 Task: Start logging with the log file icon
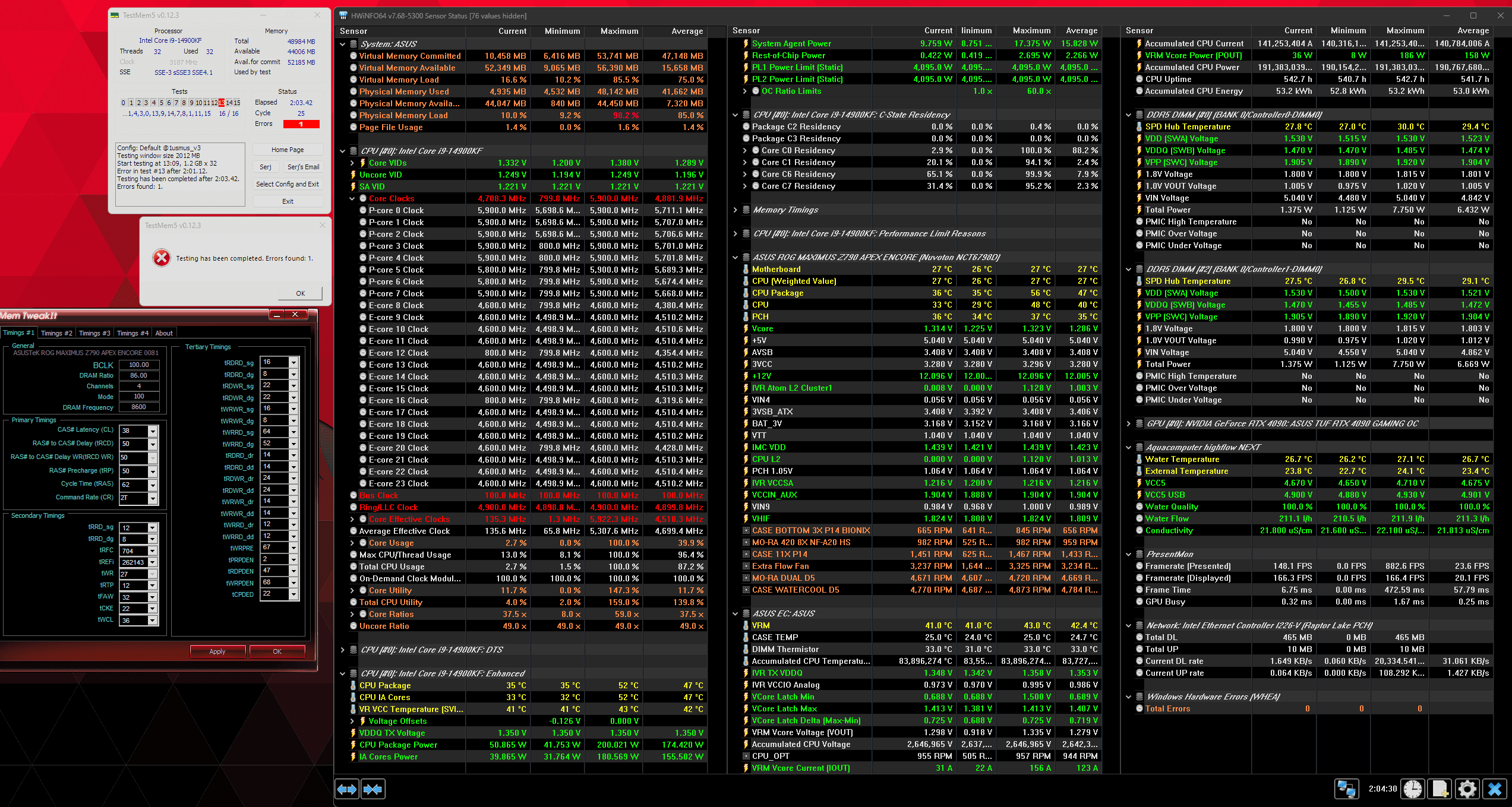tap(1440, 789)
